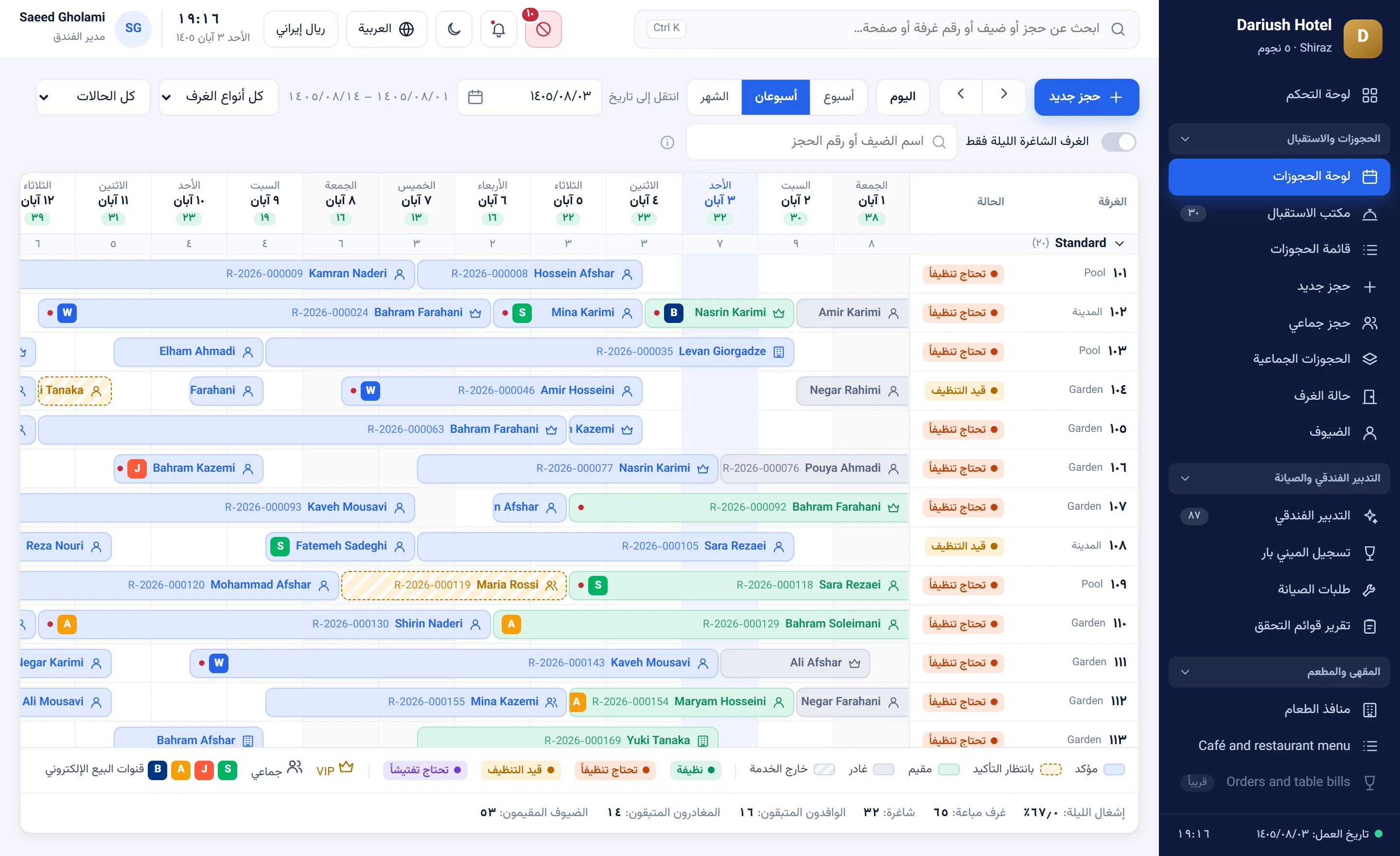The width and height of the screenshot is (1400, 856).
Task: Open العربية language selector
Action: tap(386, 28)
